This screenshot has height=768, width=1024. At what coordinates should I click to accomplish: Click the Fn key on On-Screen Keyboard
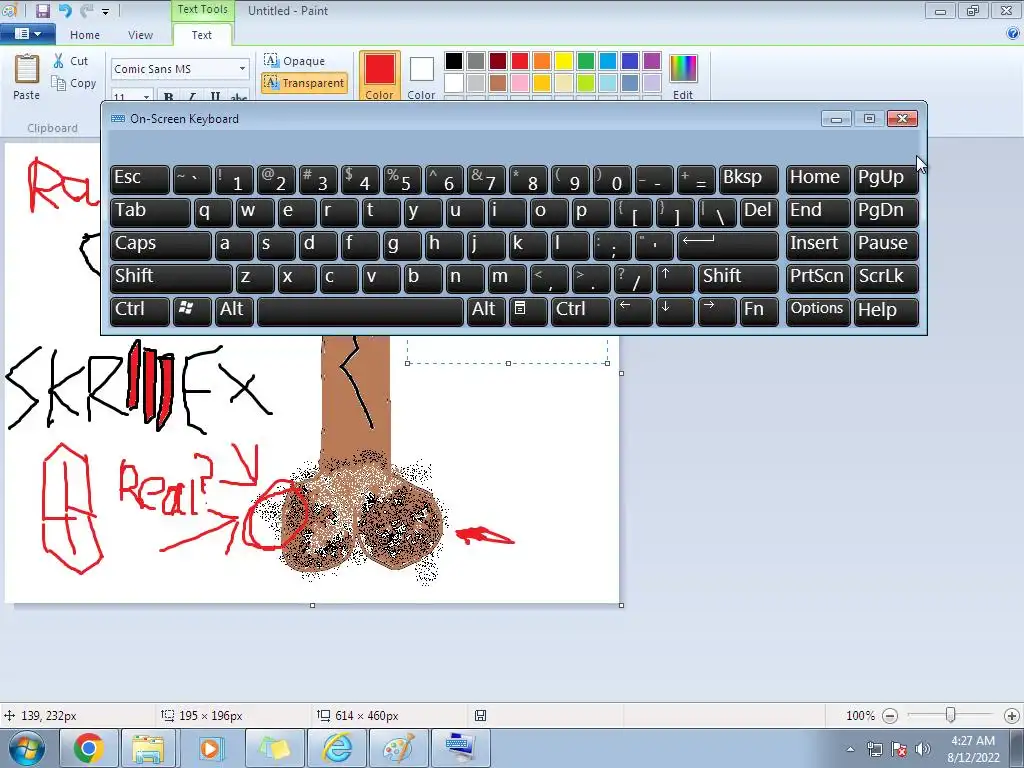pyautogui.click(x=759, y=310)
